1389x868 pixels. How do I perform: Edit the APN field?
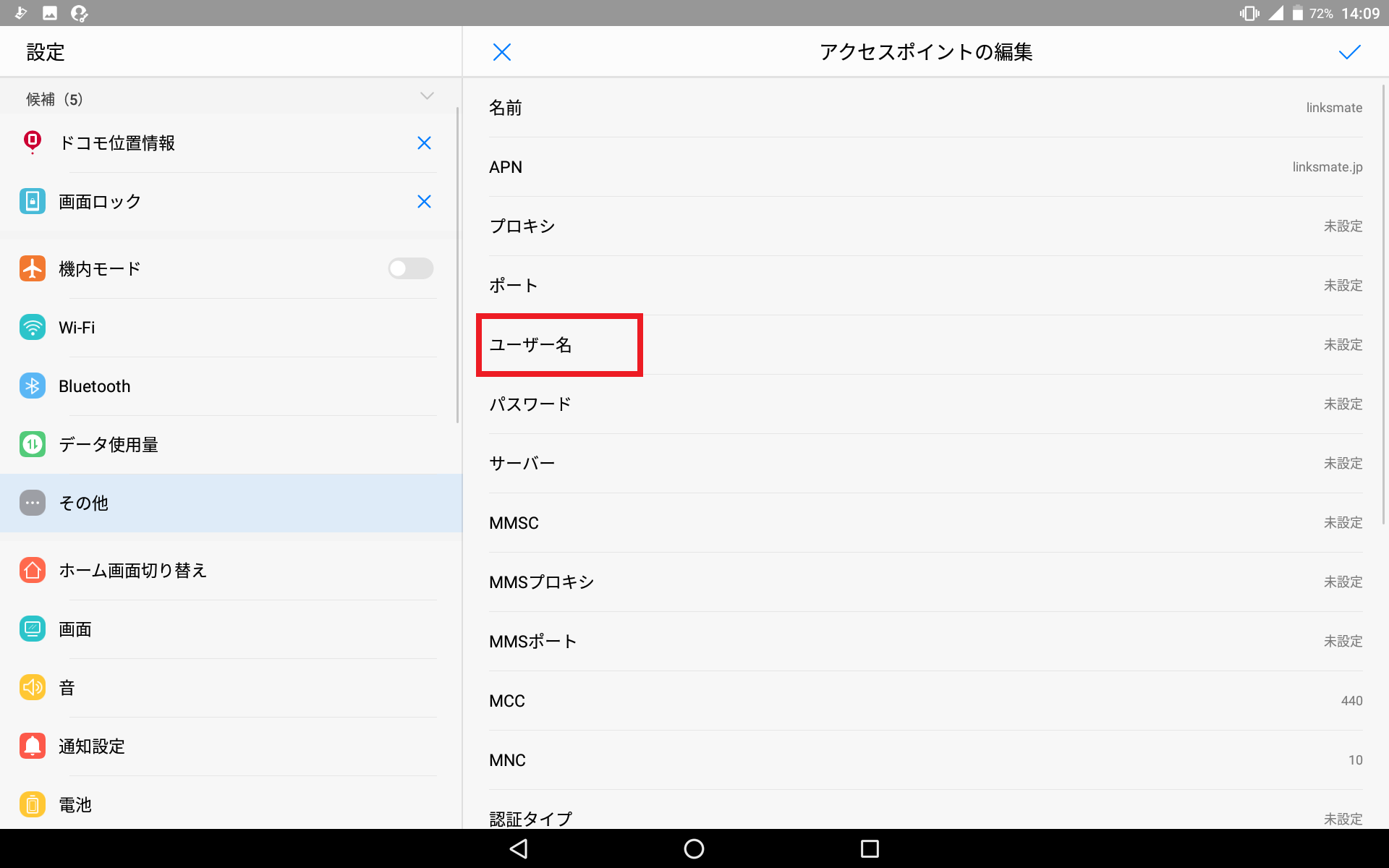coord(925,167)
